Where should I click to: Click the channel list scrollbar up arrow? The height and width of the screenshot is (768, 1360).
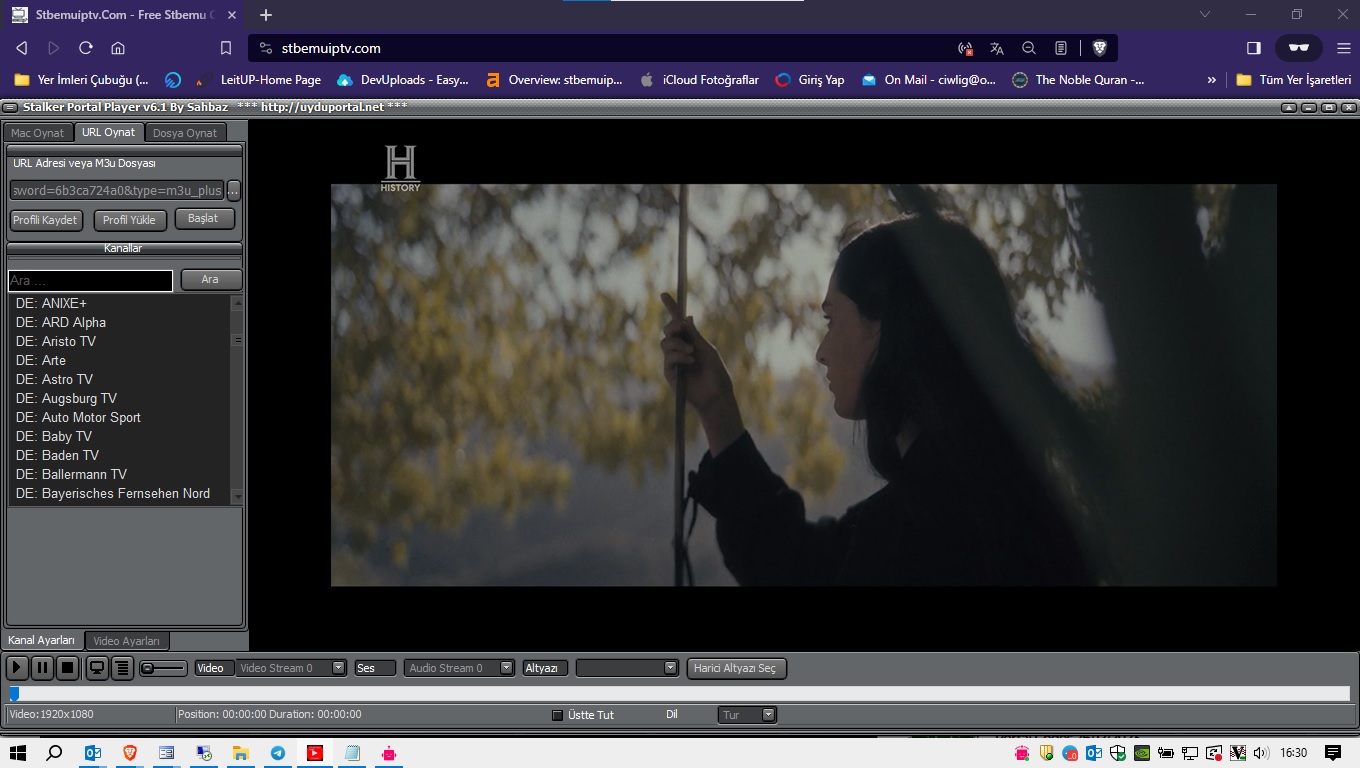click(237, 301)
